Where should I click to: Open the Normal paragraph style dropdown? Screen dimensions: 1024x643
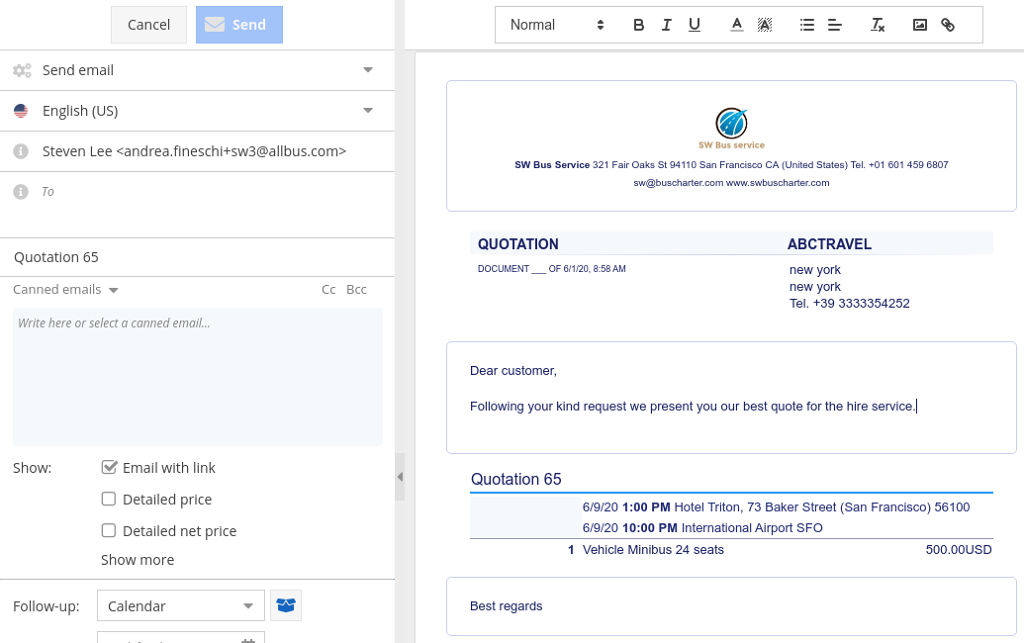(x=557, y=25)
